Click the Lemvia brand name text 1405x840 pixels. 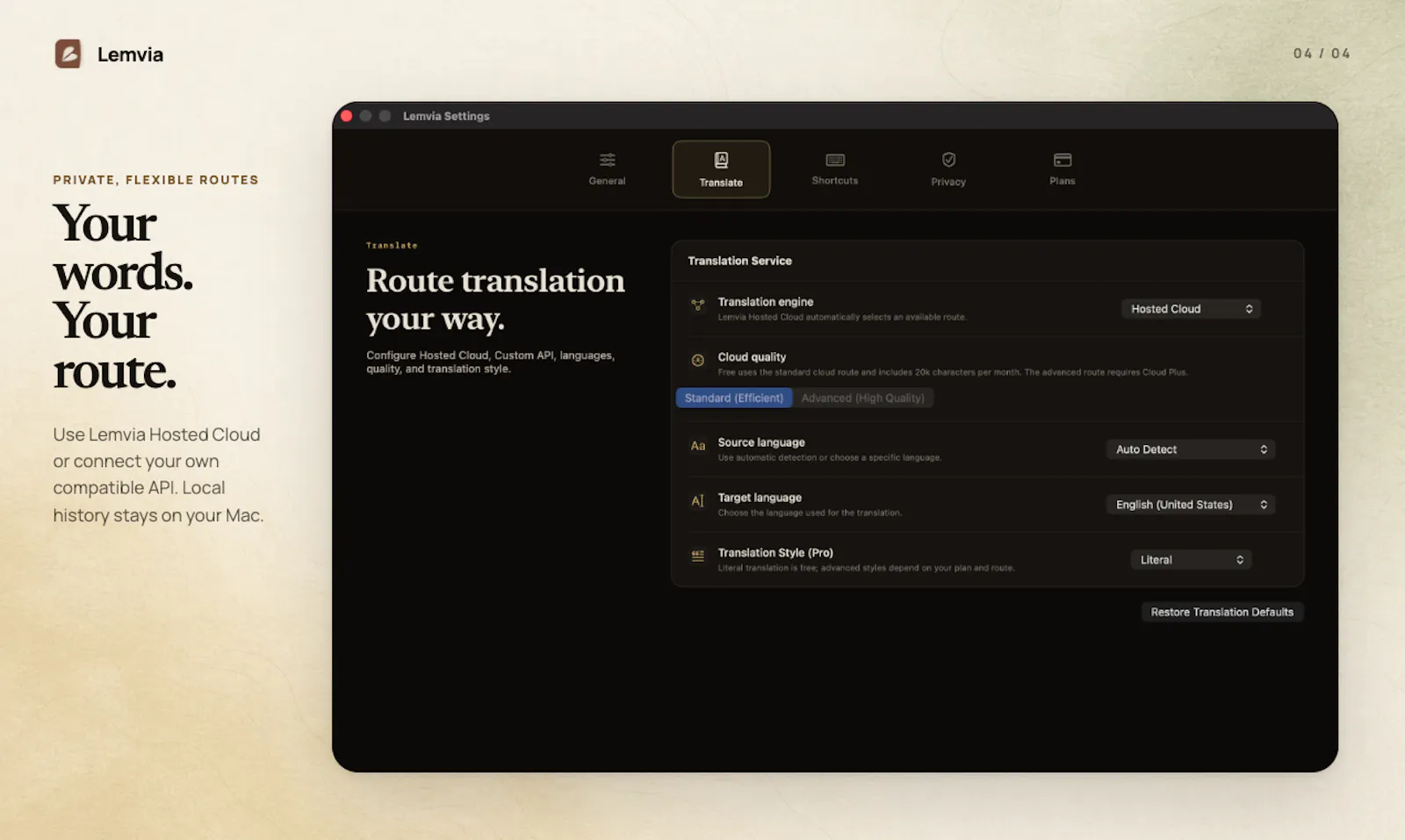pyautogui.click(x=130, y=54)
